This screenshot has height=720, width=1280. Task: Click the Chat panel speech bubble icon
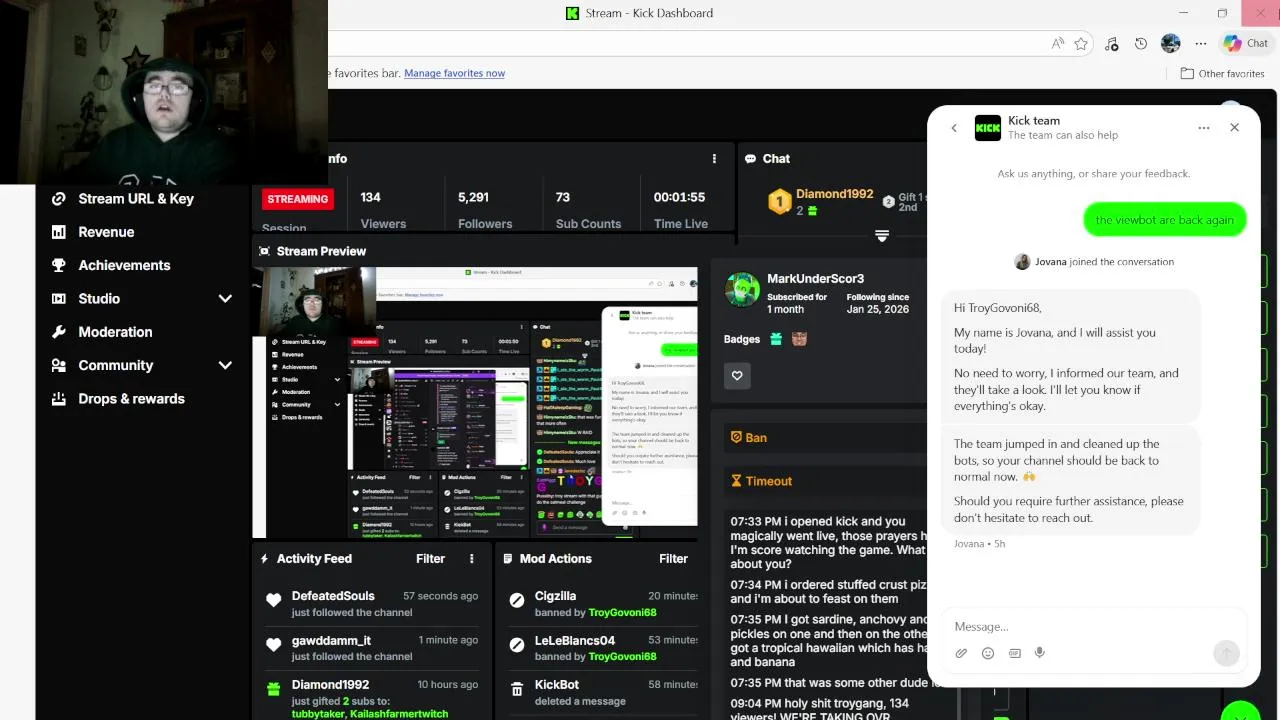750,159
